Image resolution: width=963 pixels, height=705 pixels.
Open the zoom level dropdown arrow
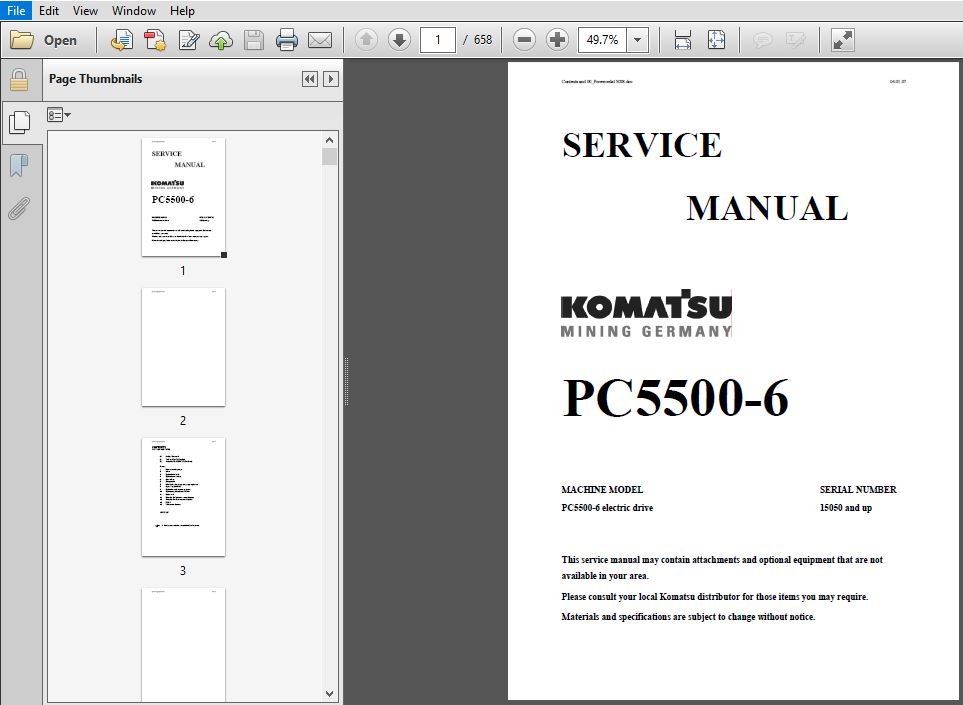point(637,40)
